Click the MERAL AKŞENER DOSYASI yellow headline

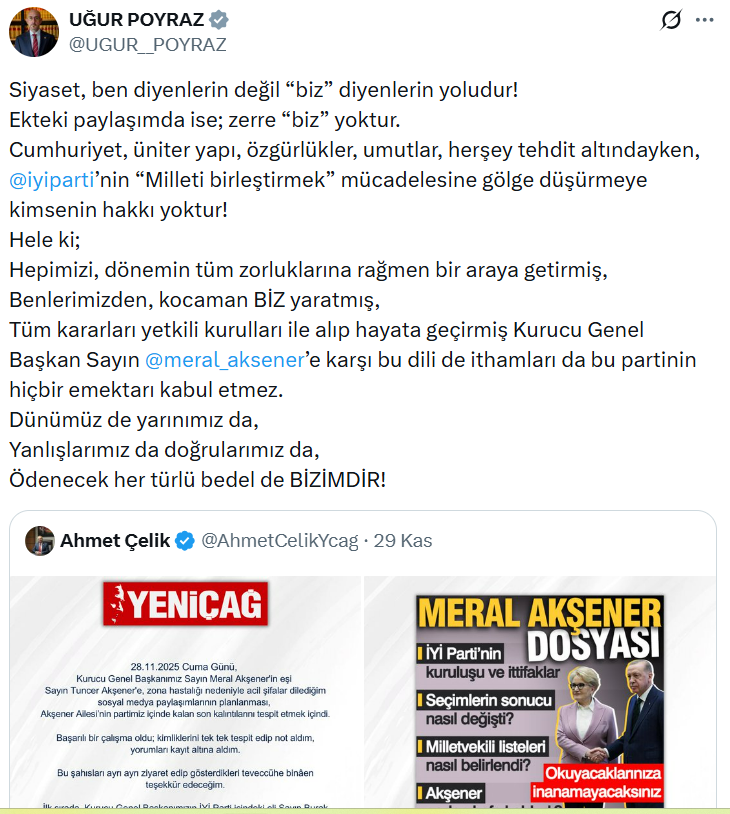click(x=540, y=629)
